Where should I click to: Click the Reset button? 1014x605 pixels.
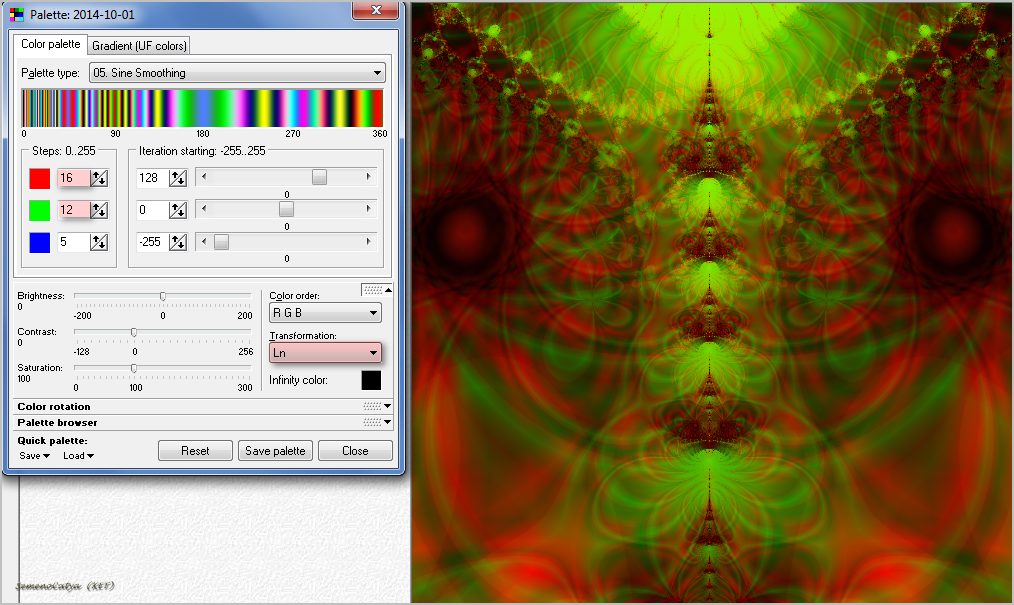195,451
